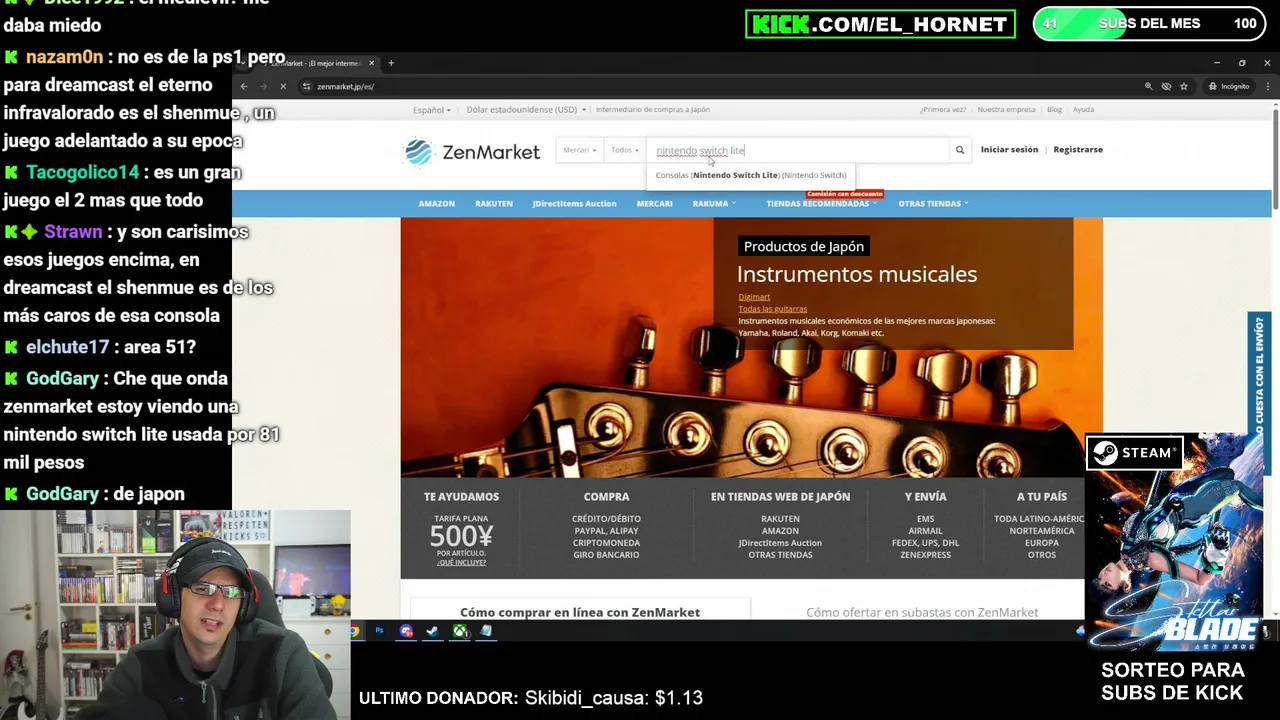Click the search field containing nintendo switch lite
Viewport: 1280px width, 720px height.
(x=797, y=150)
